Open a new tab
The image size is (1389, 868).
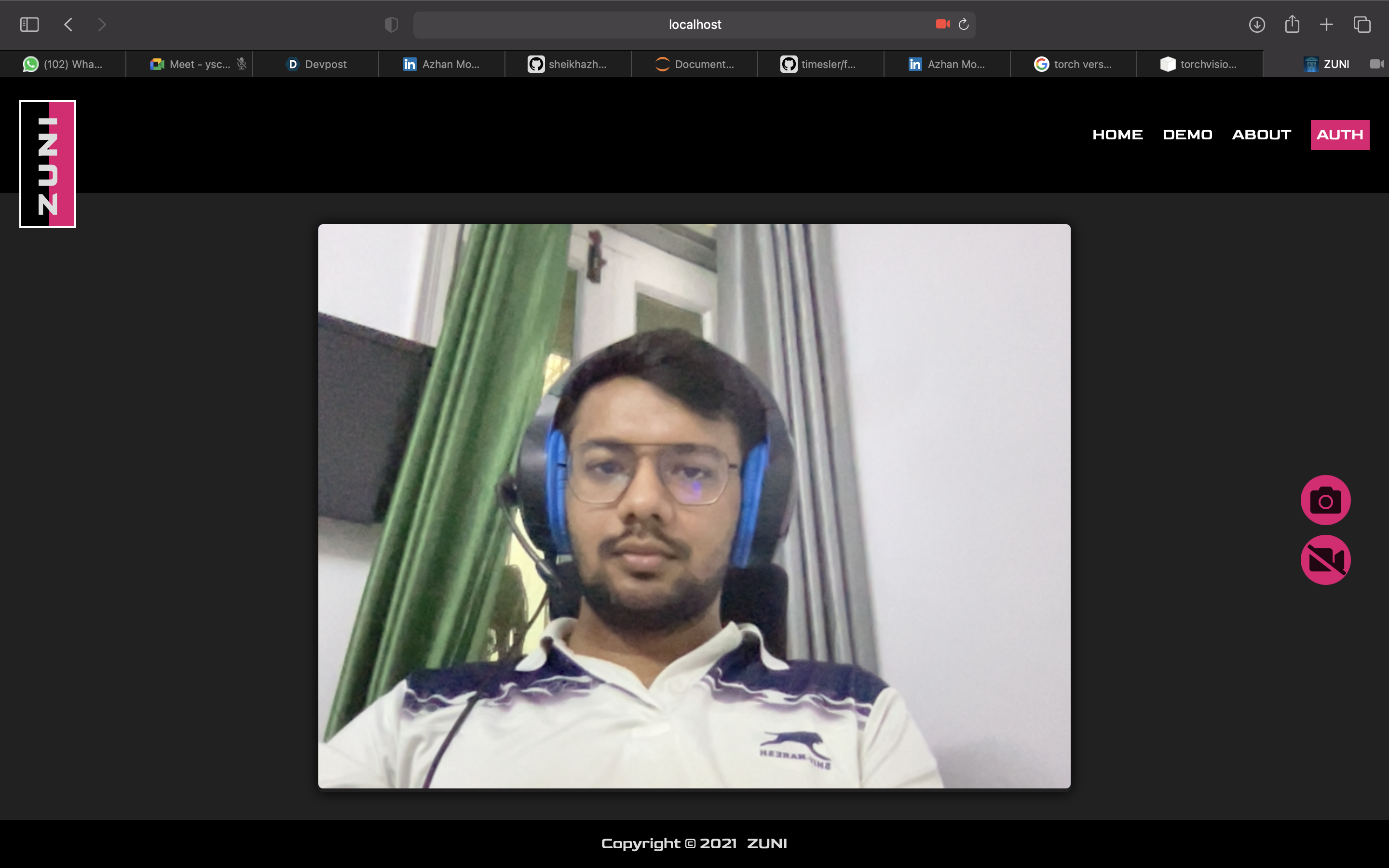1326,25
